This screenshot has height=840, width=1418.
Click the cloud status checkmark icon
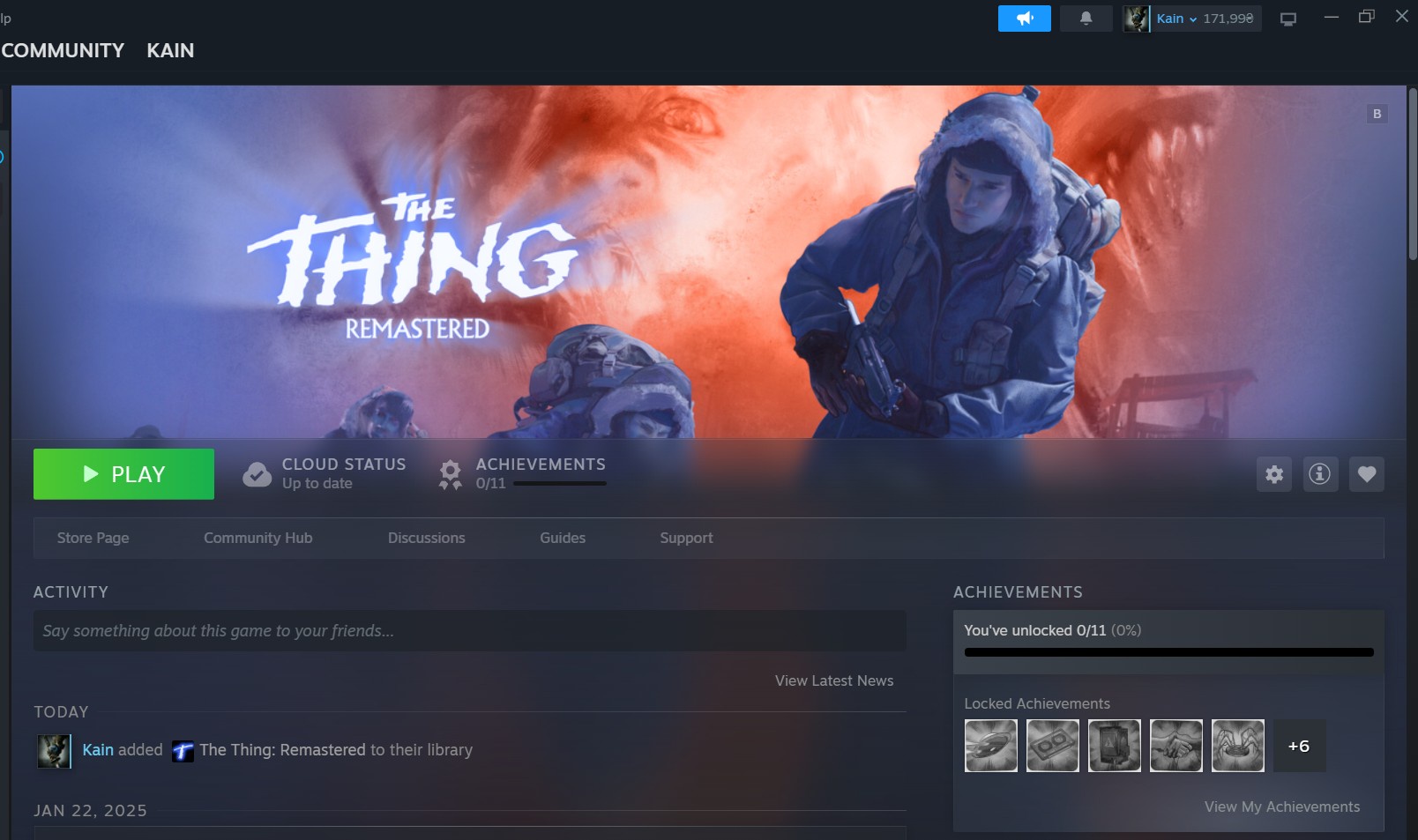(x=257, y=474)
